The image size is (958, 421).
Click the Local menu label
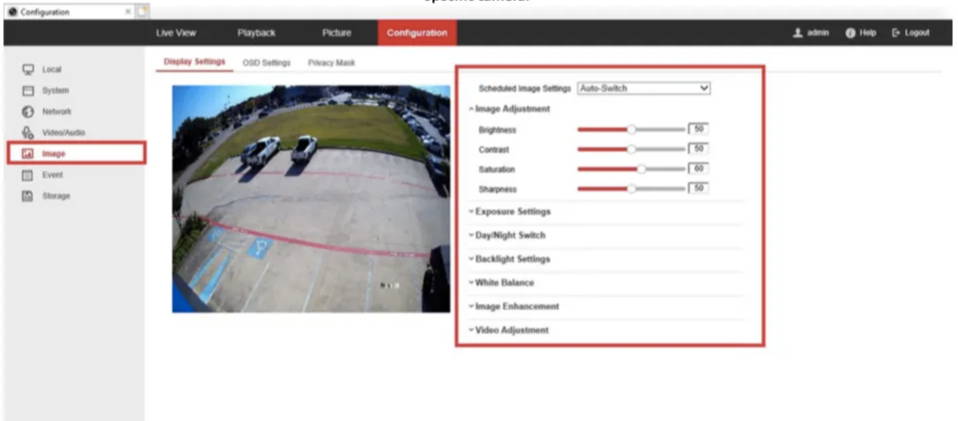pyautogui.click(x=52, y=70)
